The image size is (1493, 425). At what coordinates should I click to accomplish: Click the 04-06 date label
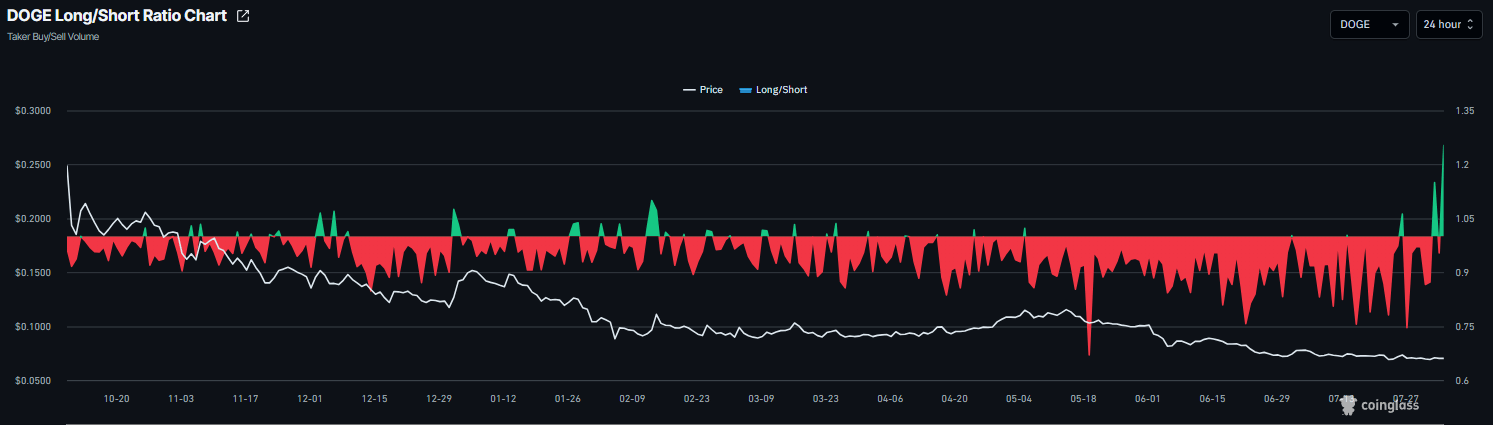[890, 398]
